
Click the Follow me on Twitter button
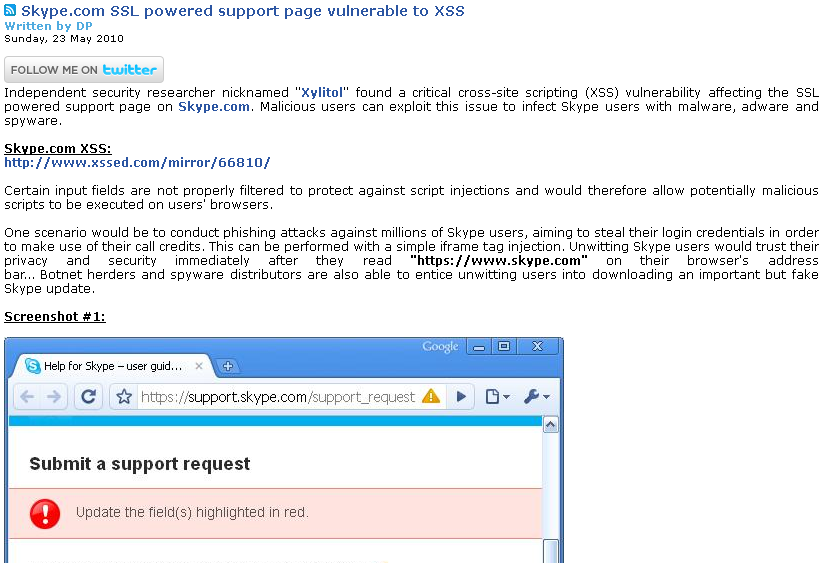tap(84, 69)
